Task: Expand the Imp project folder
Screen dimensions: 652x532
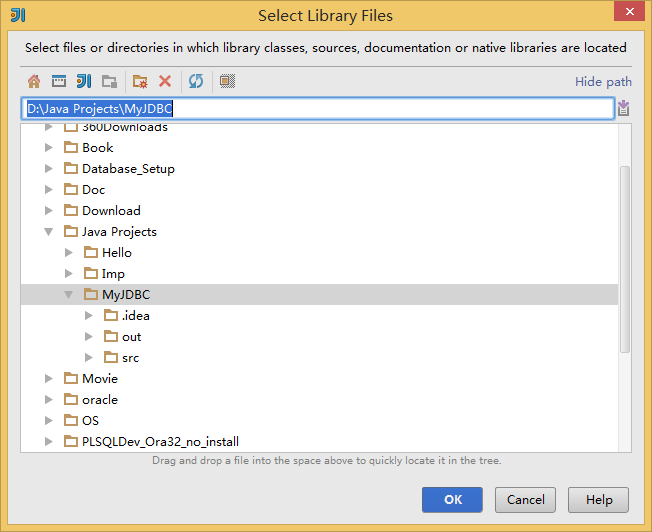Action: pyautogui.click(x=69, y=273)
